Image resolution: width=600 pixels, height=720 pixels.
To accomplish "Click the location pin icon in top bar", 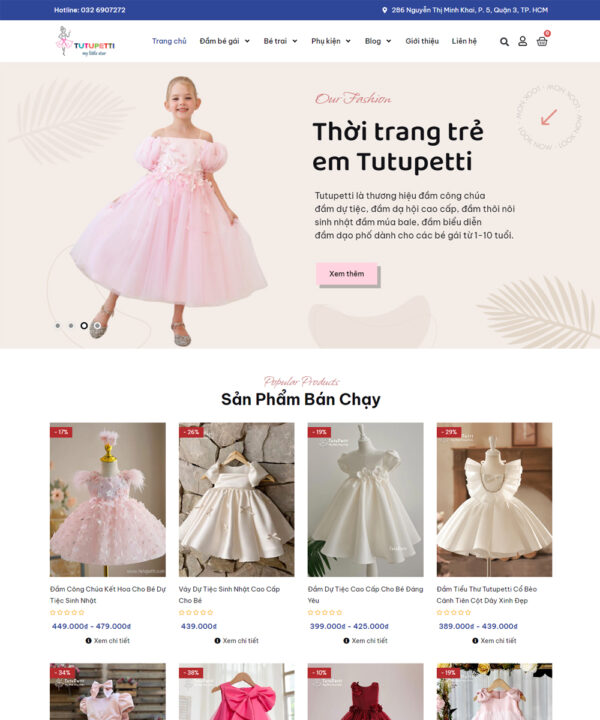I will (385, 10).
